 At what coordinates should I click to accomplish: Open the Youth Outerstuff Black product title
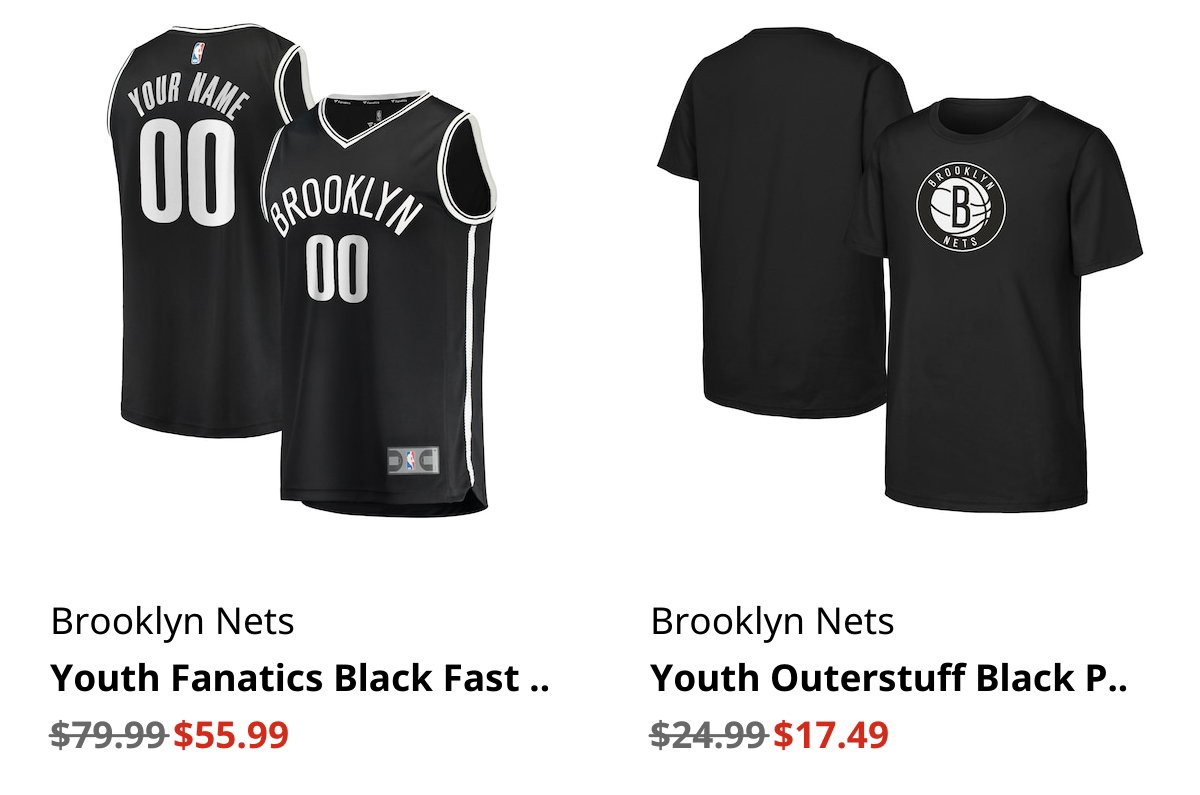coord(889,679)
